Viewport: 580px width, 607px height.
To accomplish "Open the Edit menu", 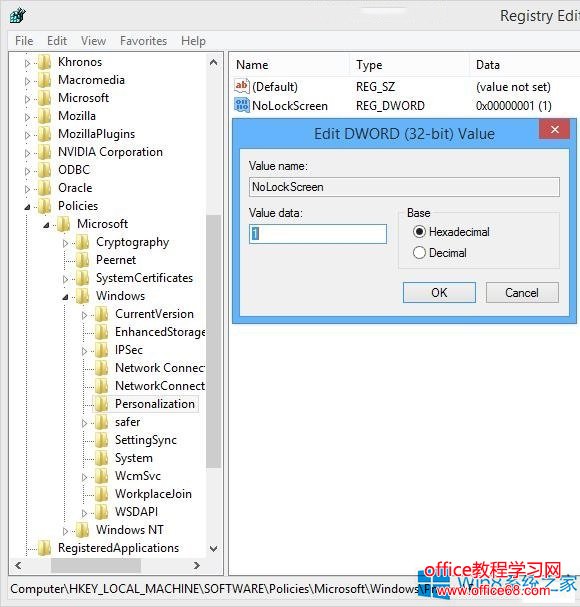I will point(57,41).
